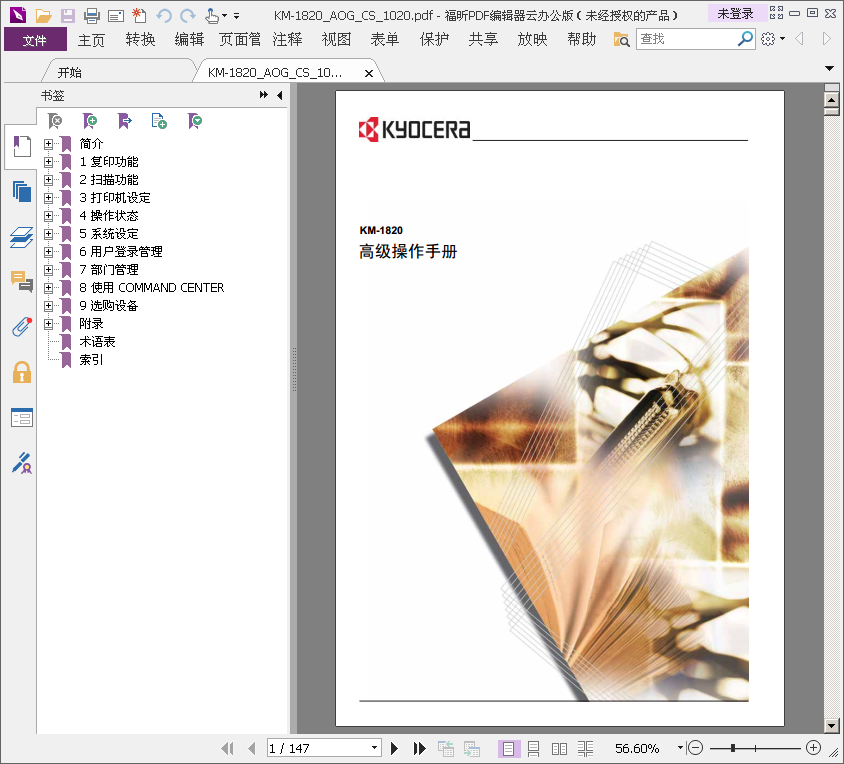844x764 pixels.
Task: Switch to the 转换 ribbon tab
Action: point(140,39)
